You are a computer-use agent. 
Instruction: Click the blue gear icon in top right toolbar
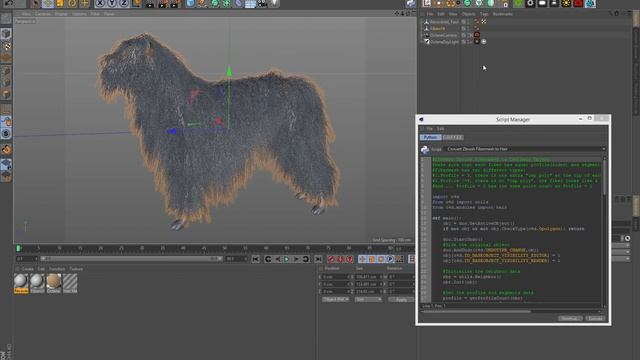(x=590, y=4)
